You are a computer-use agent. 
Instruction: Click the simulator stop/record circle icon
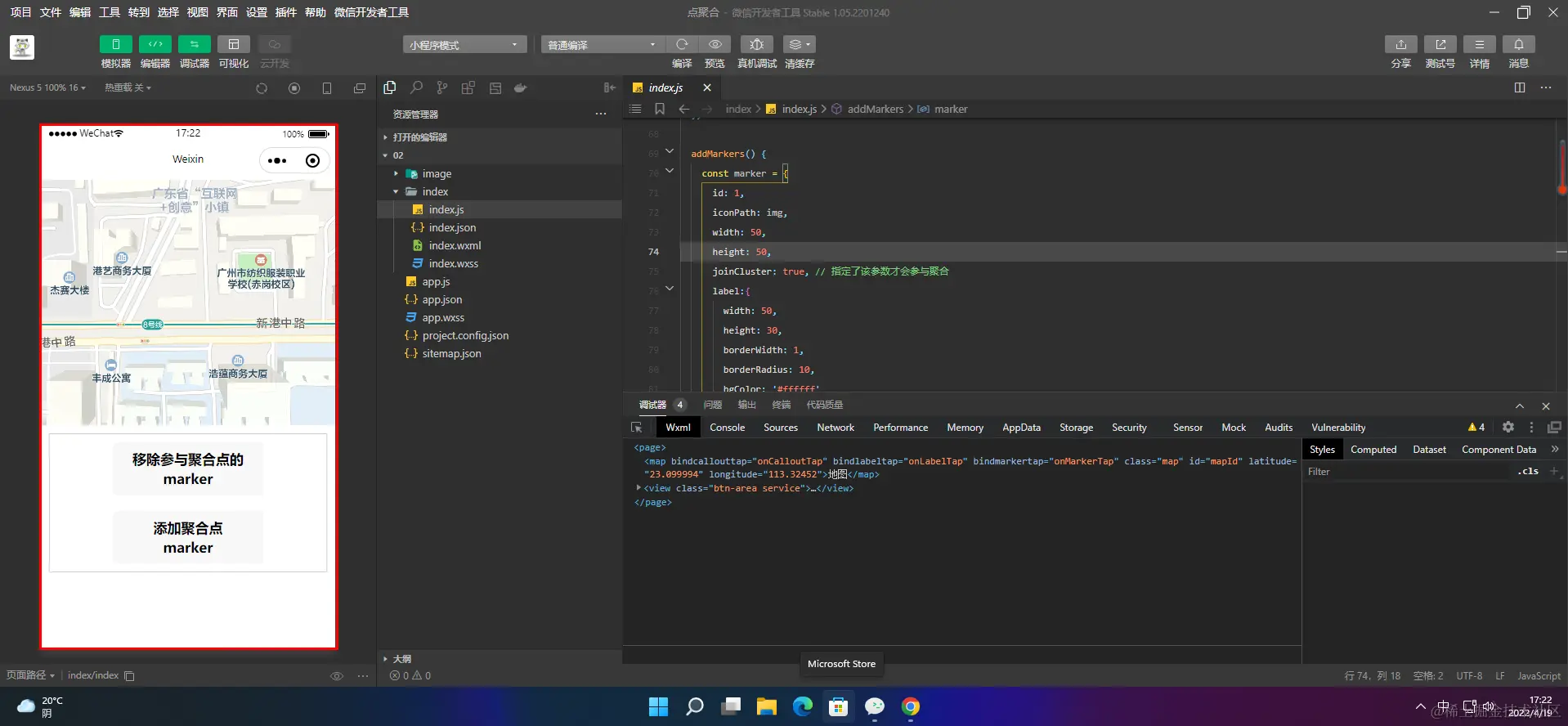coord(294,88)
